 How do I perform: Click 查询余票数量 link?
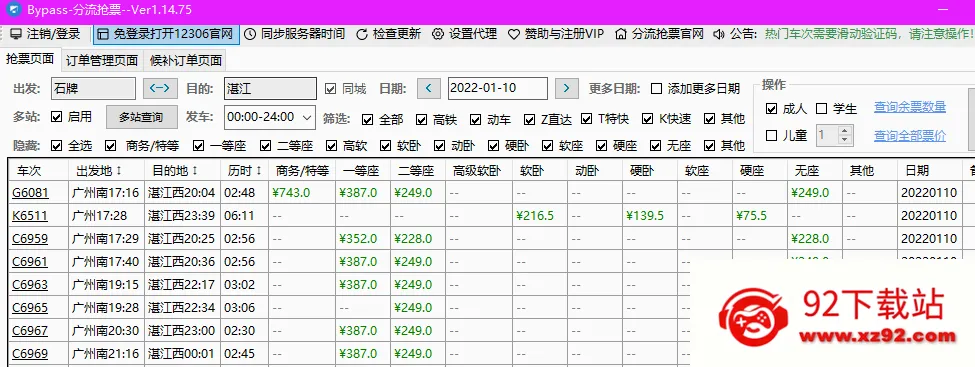[x=910, y=107]
